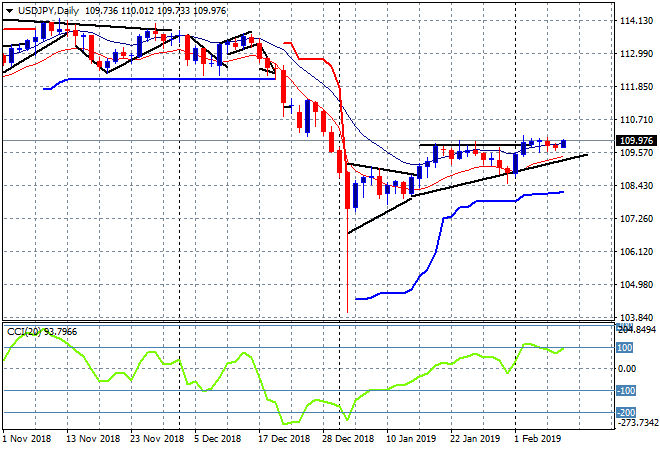Click the 106.120 price axis label
This screenshot has width=660, height=450.
pos(636,252)
